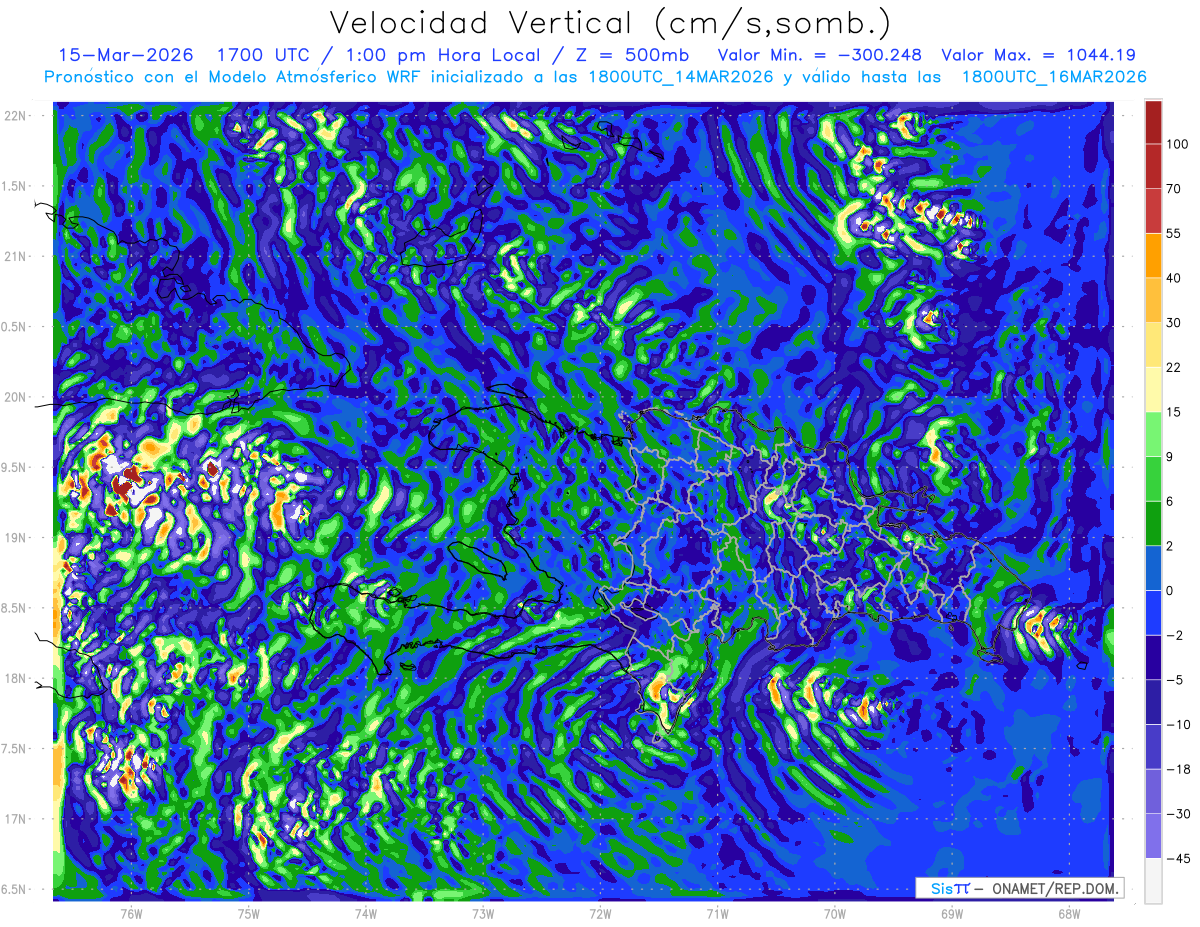Screen dimensions: 1200x927
Task: Pick the pale yellow swatch between 22 and 15
Action: tap(1153, 389)
